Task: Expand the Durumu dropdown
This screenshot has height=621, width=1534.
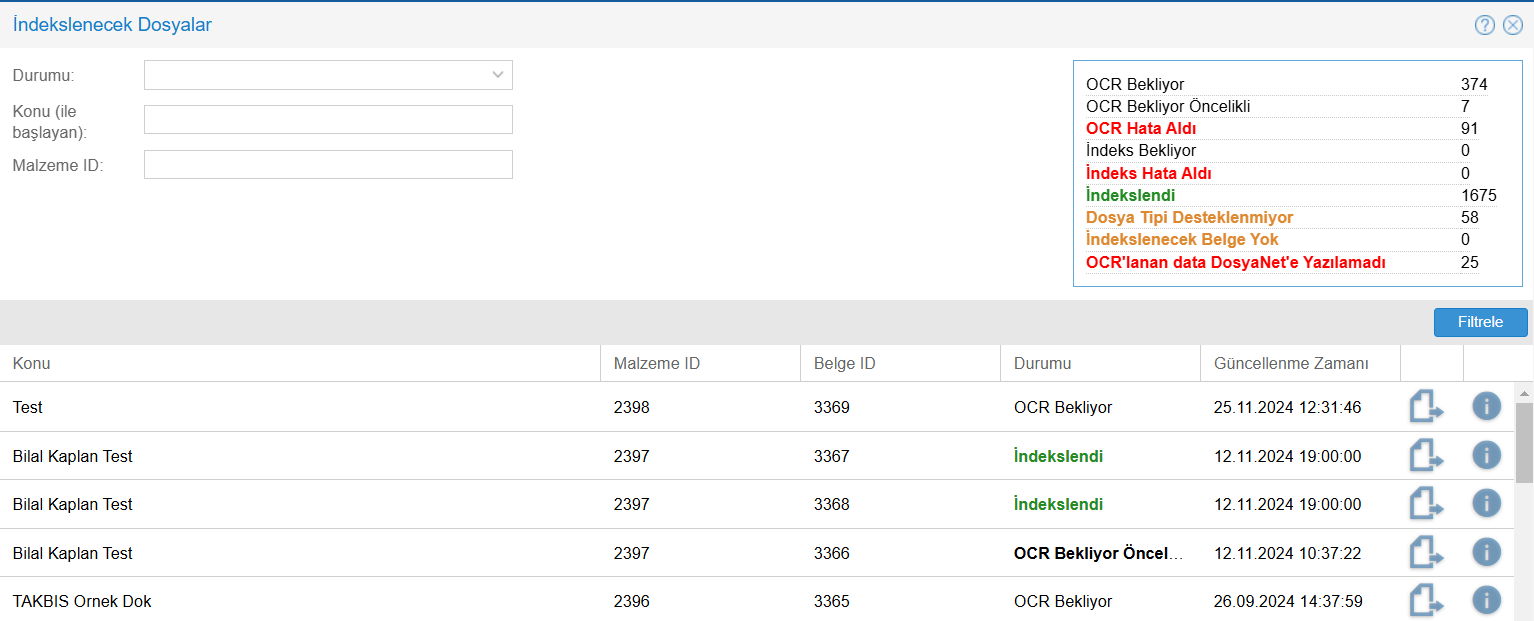Action: (x=328, y=75)
